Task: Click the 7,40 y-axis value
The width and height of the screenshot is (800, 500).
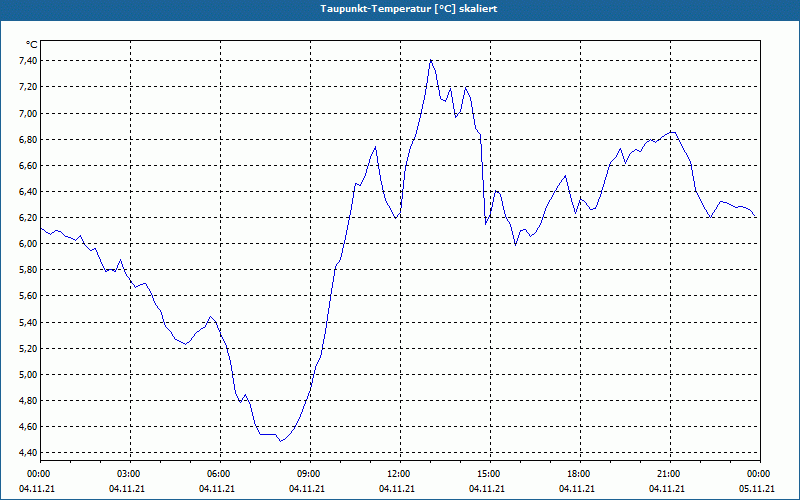Action: [29, 61]
